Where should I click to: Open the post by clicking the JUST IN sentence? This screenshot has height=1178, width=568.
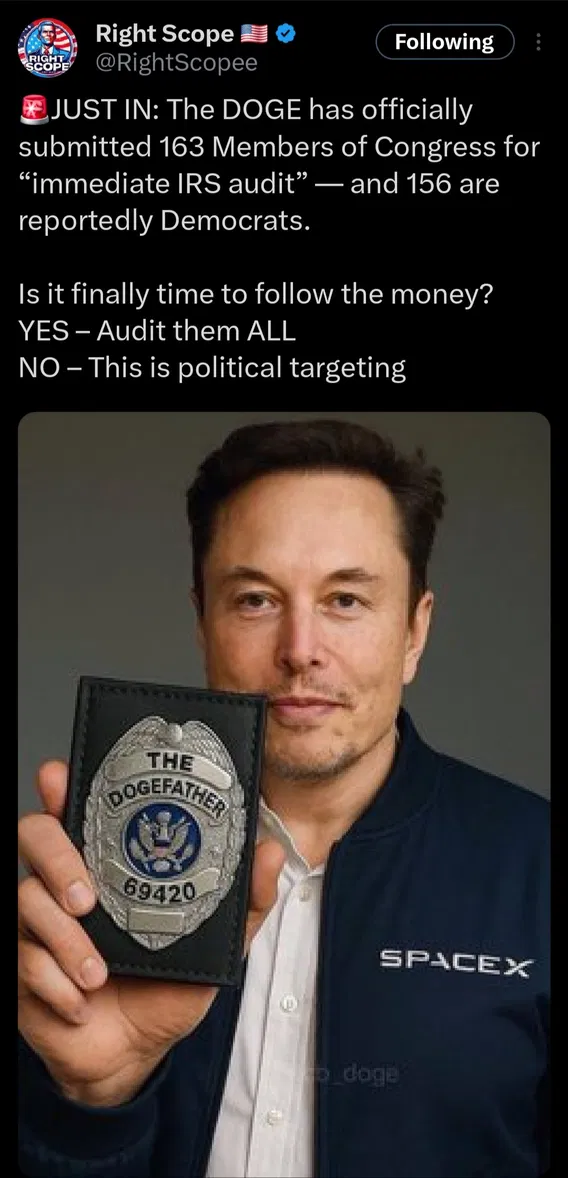[x=279, y=165]
